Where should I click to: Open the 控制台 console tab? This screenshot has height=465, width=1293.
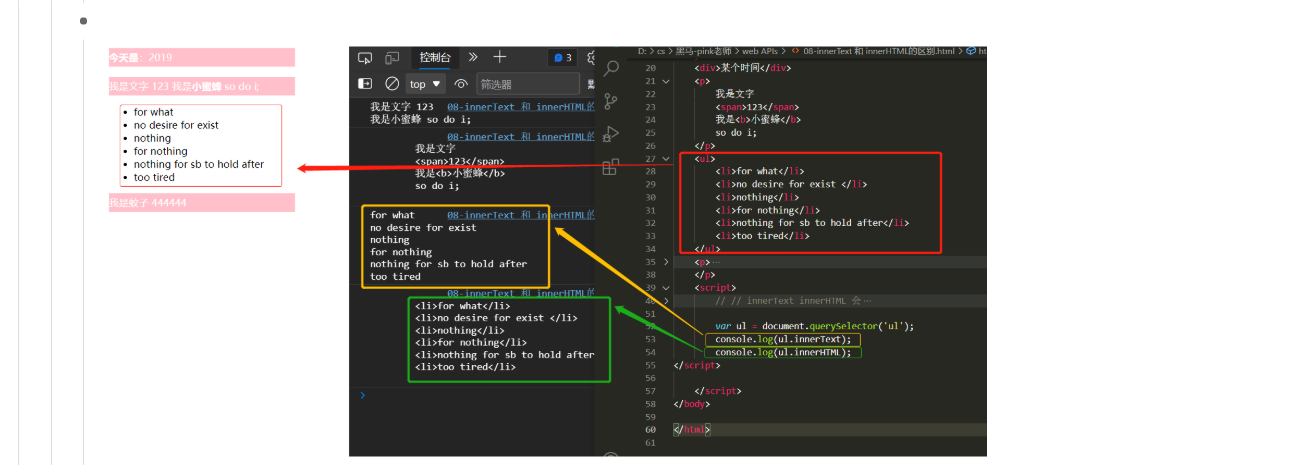[x=435, y=58]
